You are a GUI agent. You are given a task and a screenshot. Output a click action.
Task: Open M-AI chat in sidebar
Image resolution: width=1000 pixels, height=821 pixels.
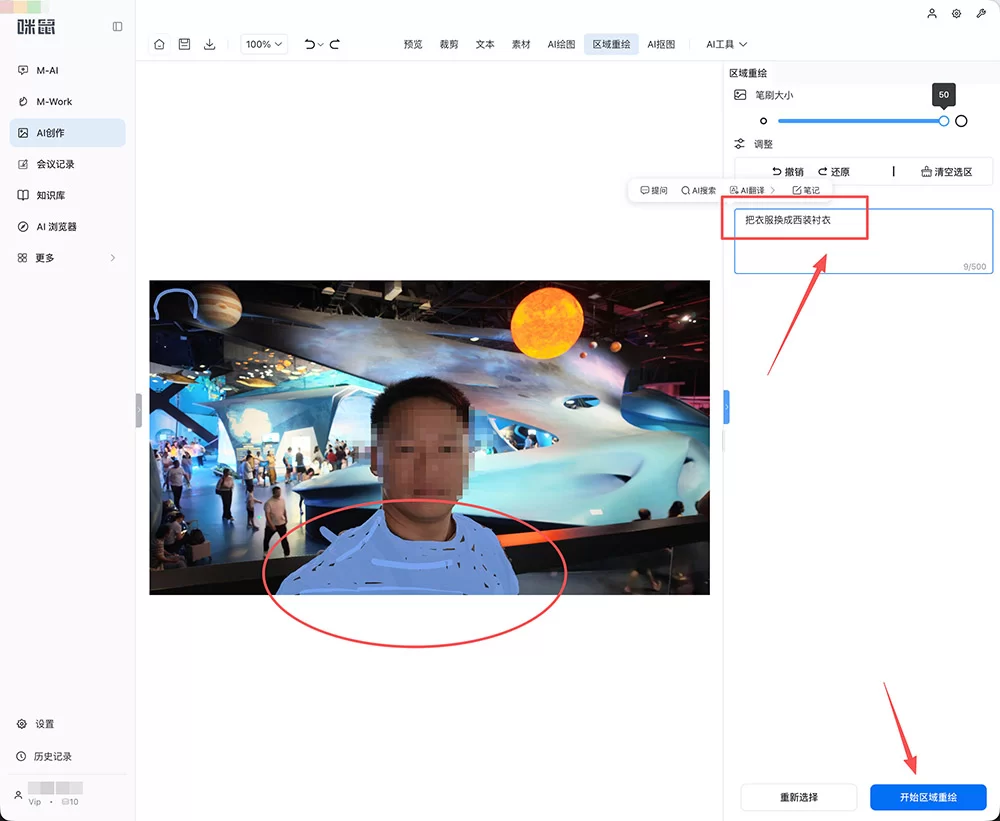pos(68,70)
